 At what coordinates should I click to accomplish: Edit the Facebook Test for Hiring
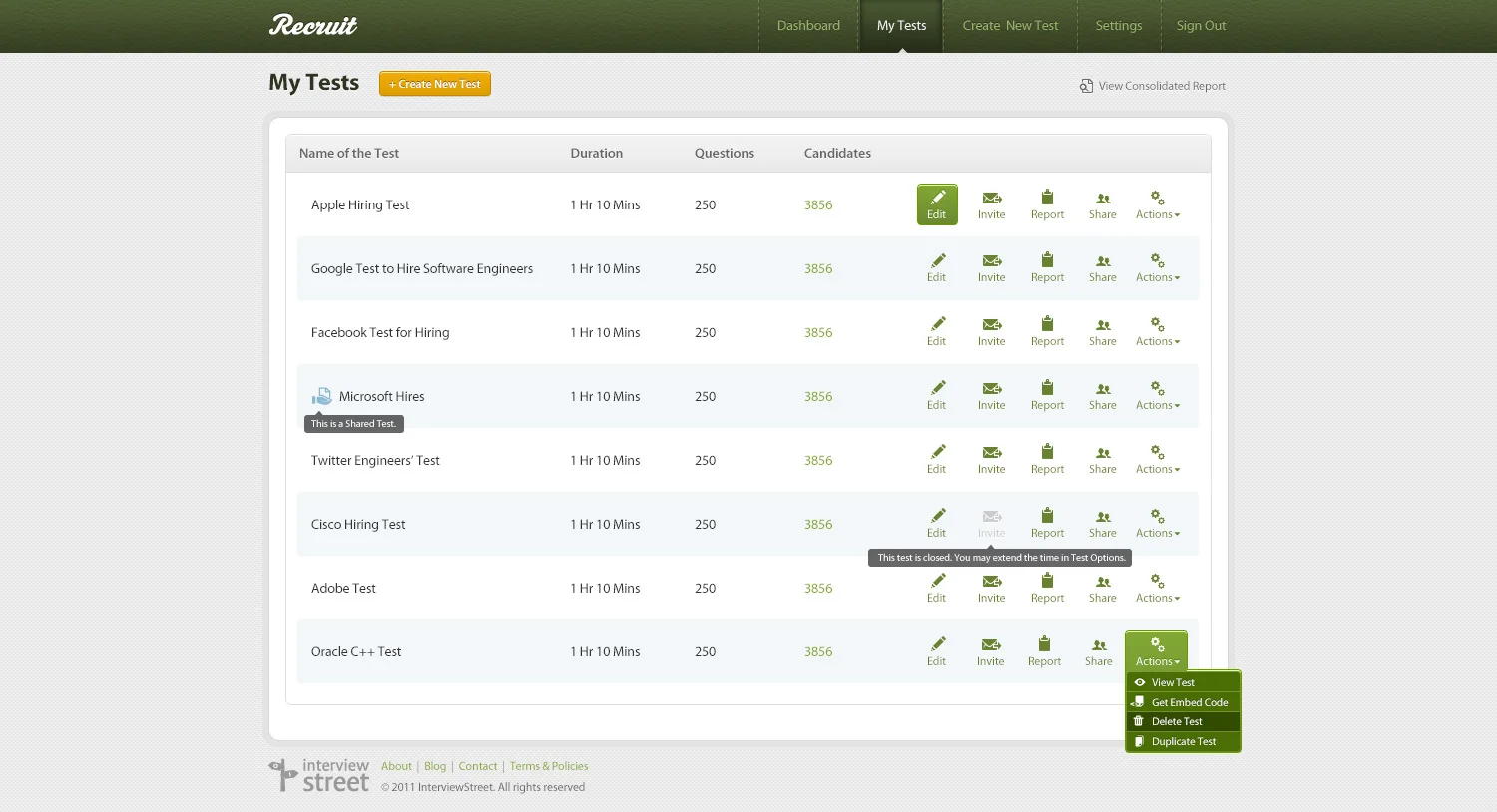(936, 332)
